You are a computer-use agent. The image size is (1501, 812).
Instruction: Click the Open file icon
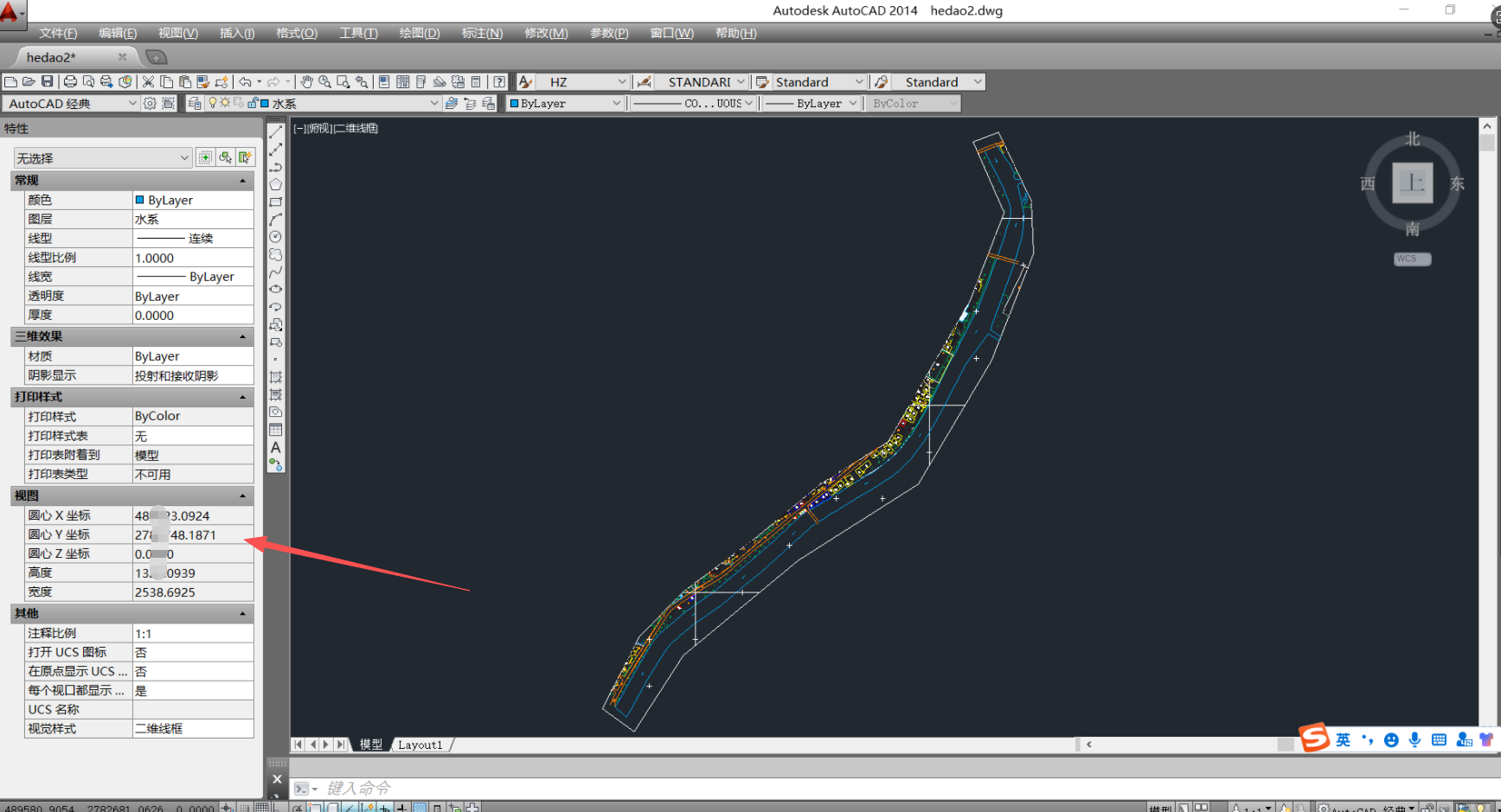click(x=29, y=82)
